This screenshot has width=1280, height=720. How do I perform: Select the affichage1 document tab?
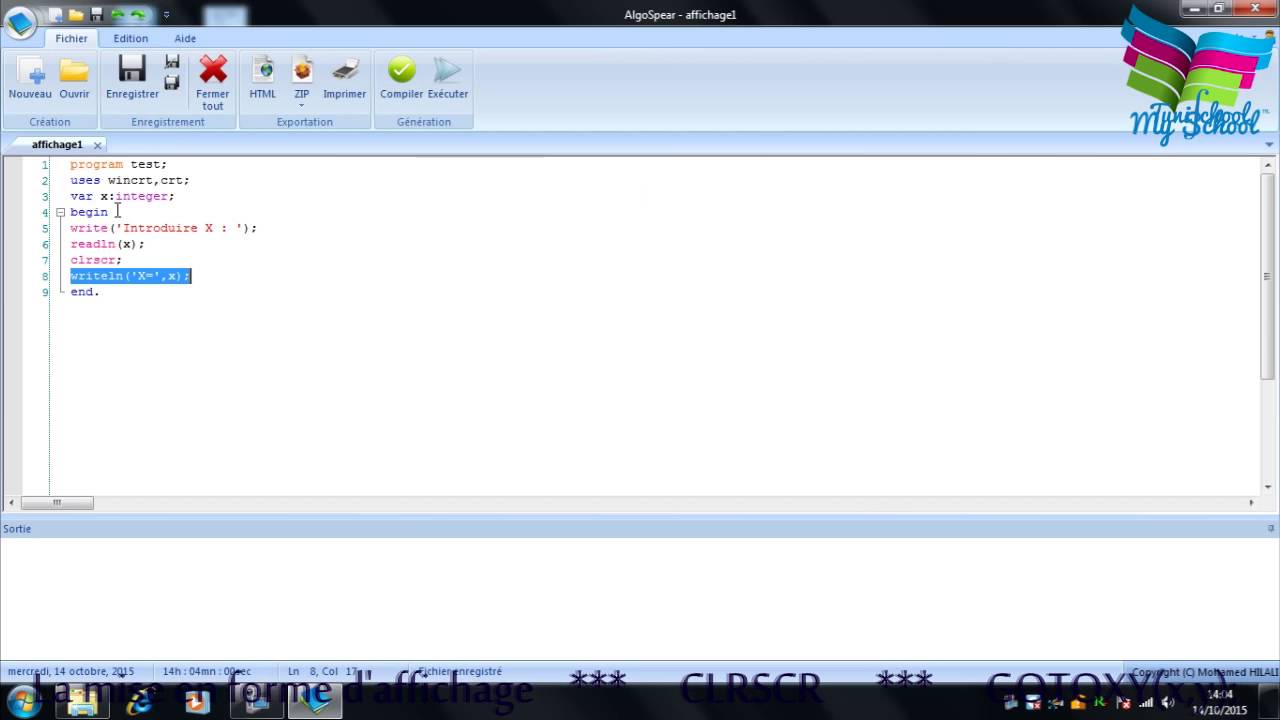click(x=57, y=145)
